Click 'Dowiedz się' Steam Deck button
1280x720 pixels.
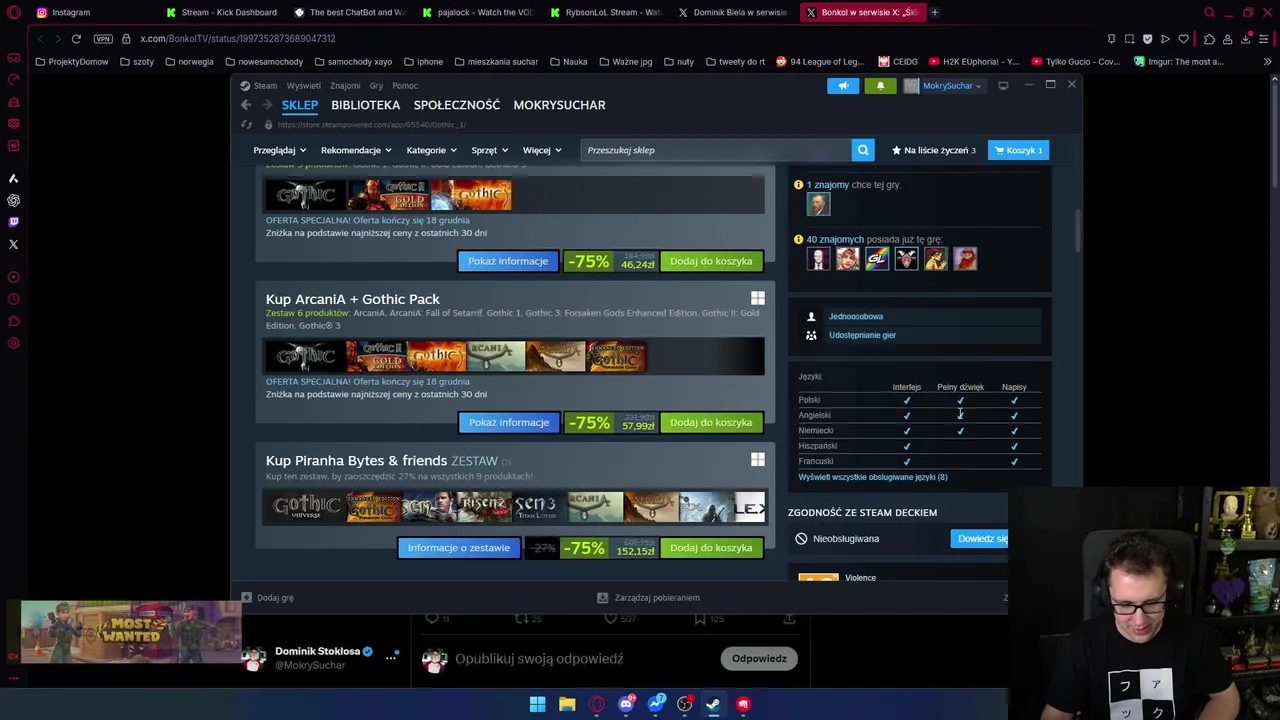981,539
